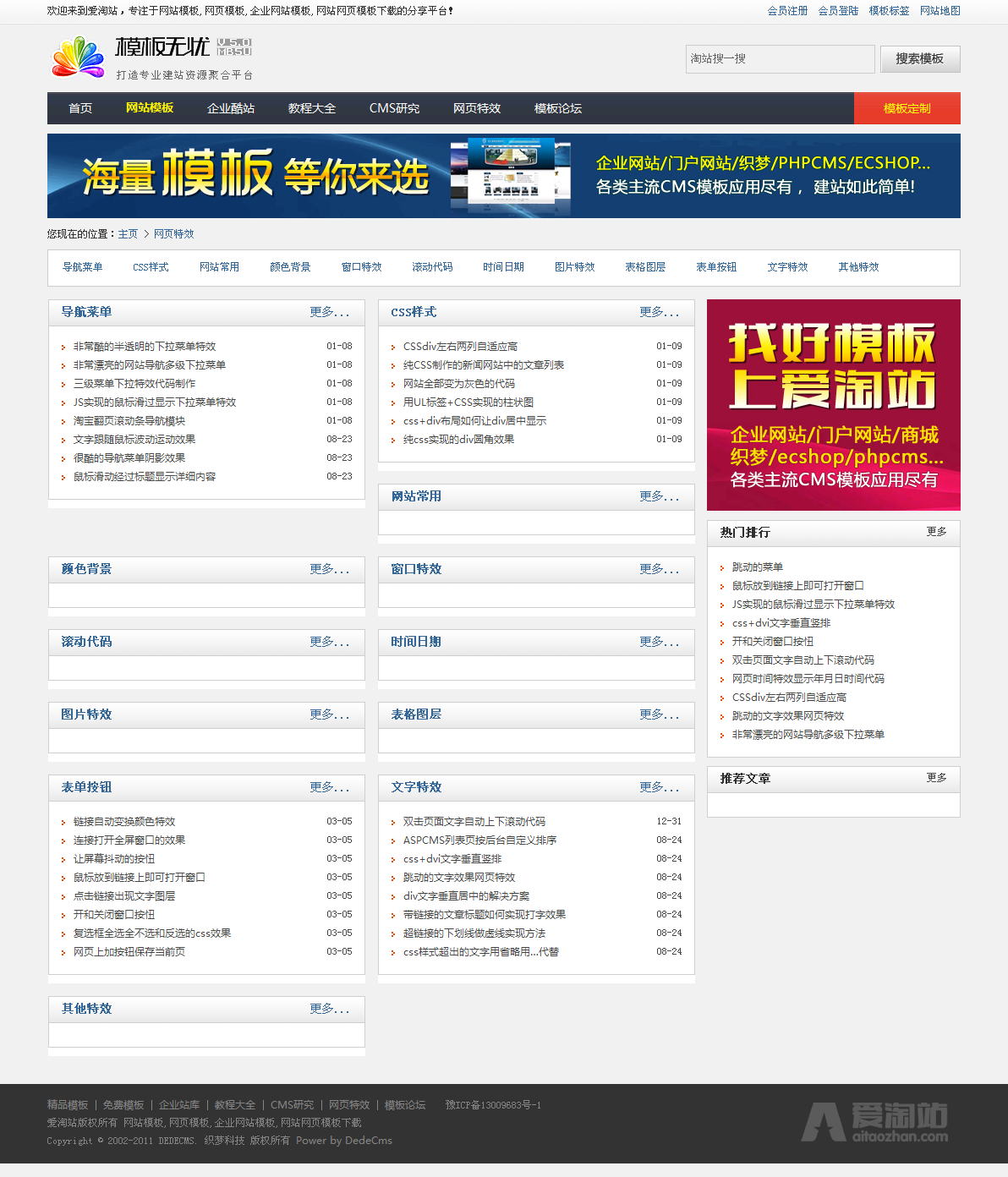Click the colorful peacock site logo
Viewport: 1008px width, 1177px height.
pos(78,57)
